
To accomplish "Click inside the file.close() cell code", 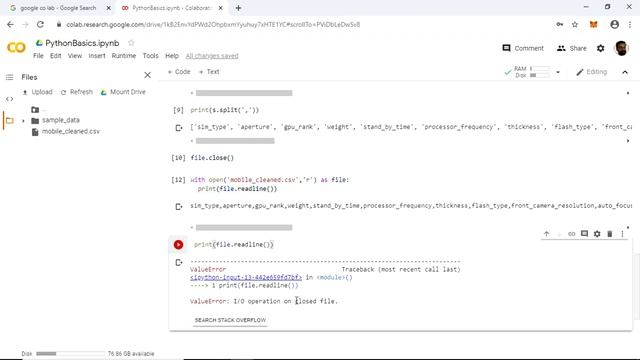I will [x=212, y=158].
